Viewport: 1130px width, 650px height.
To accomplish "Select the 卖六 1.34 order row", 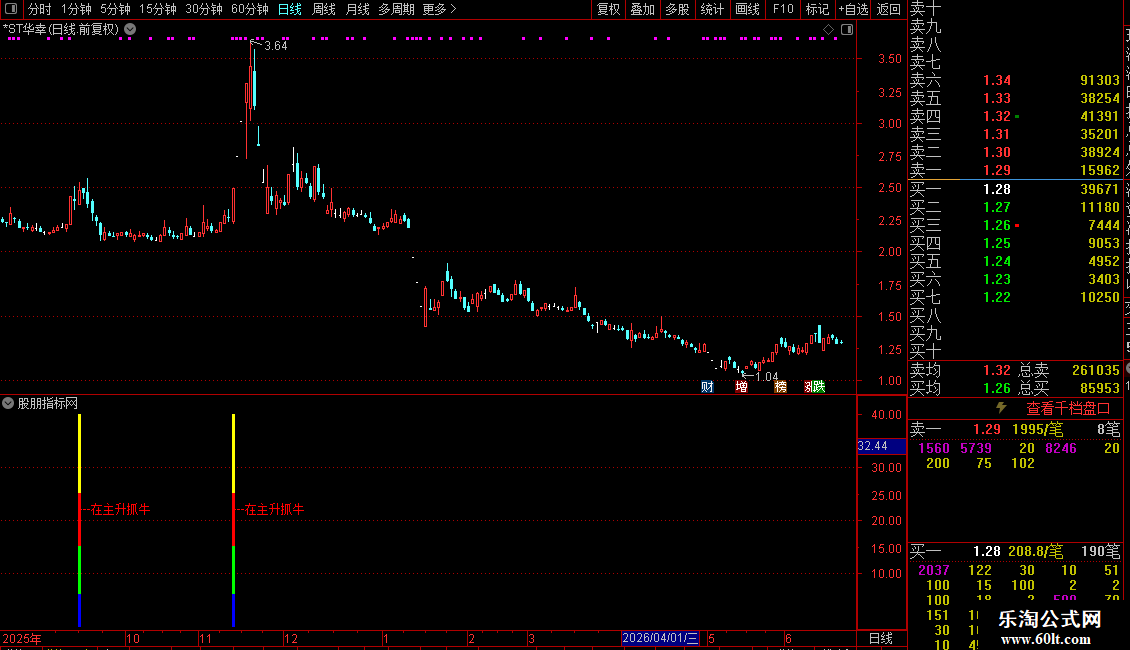I will [1015, 80].
